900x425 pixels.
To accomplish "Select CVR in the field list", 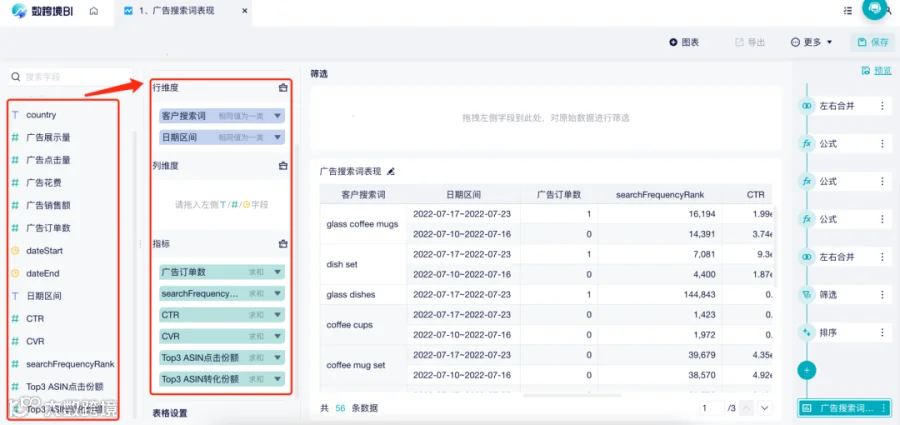I will pos(34,341).
